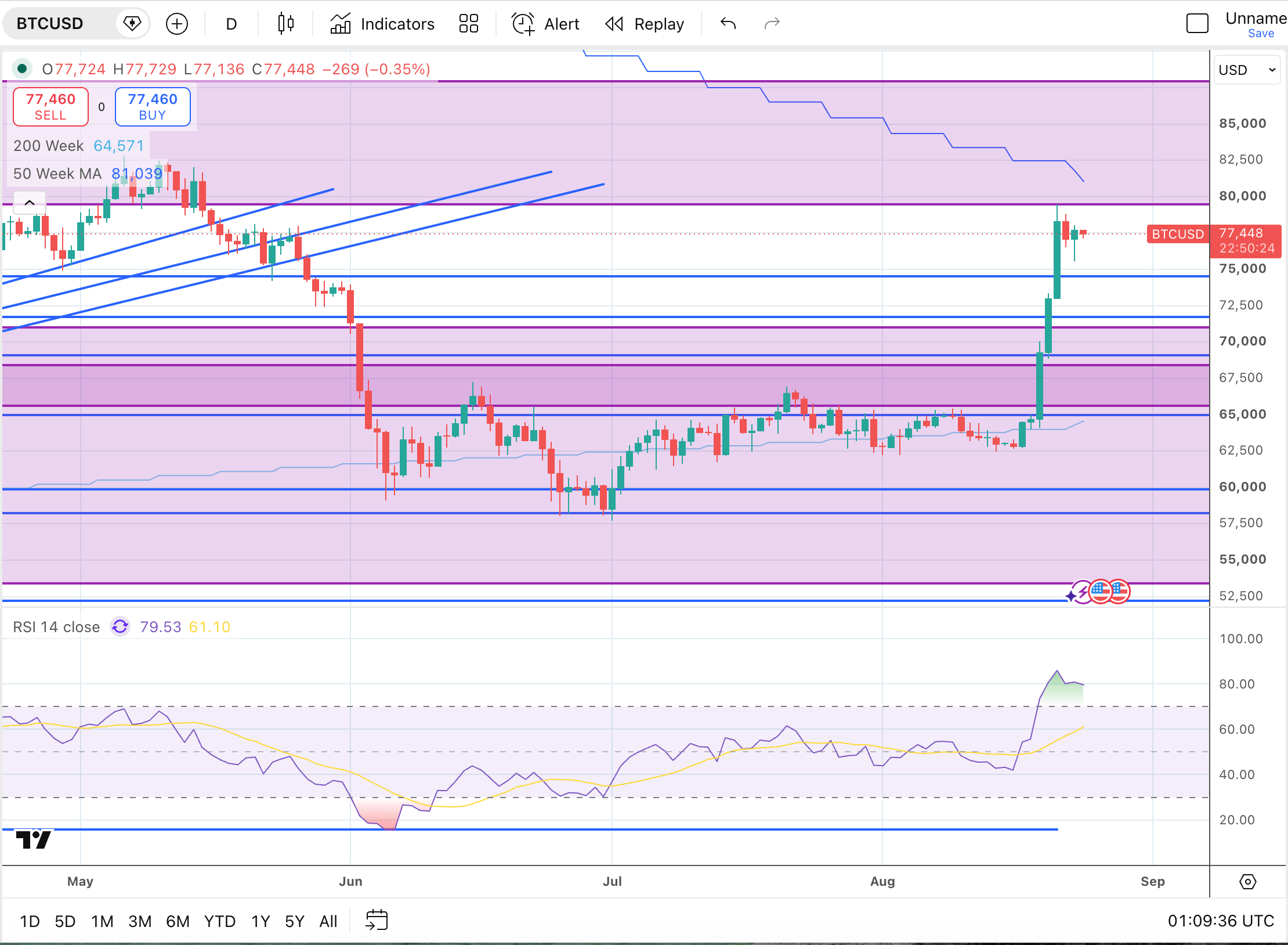Click the TradingView logo watermark
This screenshot has height=945, width=1288.
(x=34, y=839)
